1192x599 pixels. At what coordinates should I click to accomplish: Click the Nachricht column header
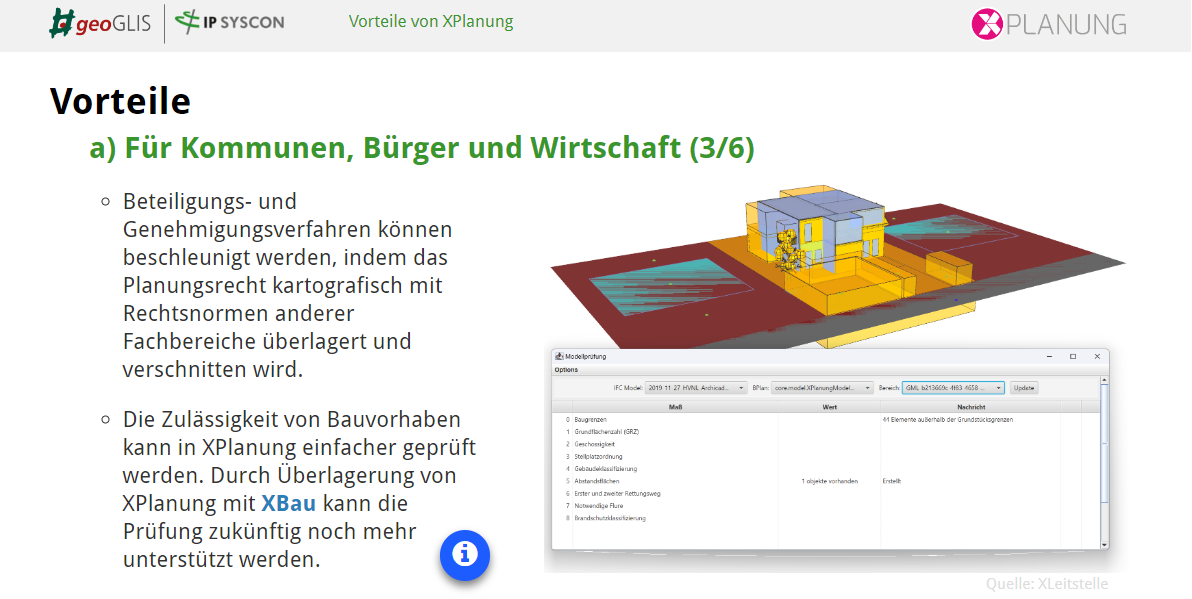click(x=973, y=407)
